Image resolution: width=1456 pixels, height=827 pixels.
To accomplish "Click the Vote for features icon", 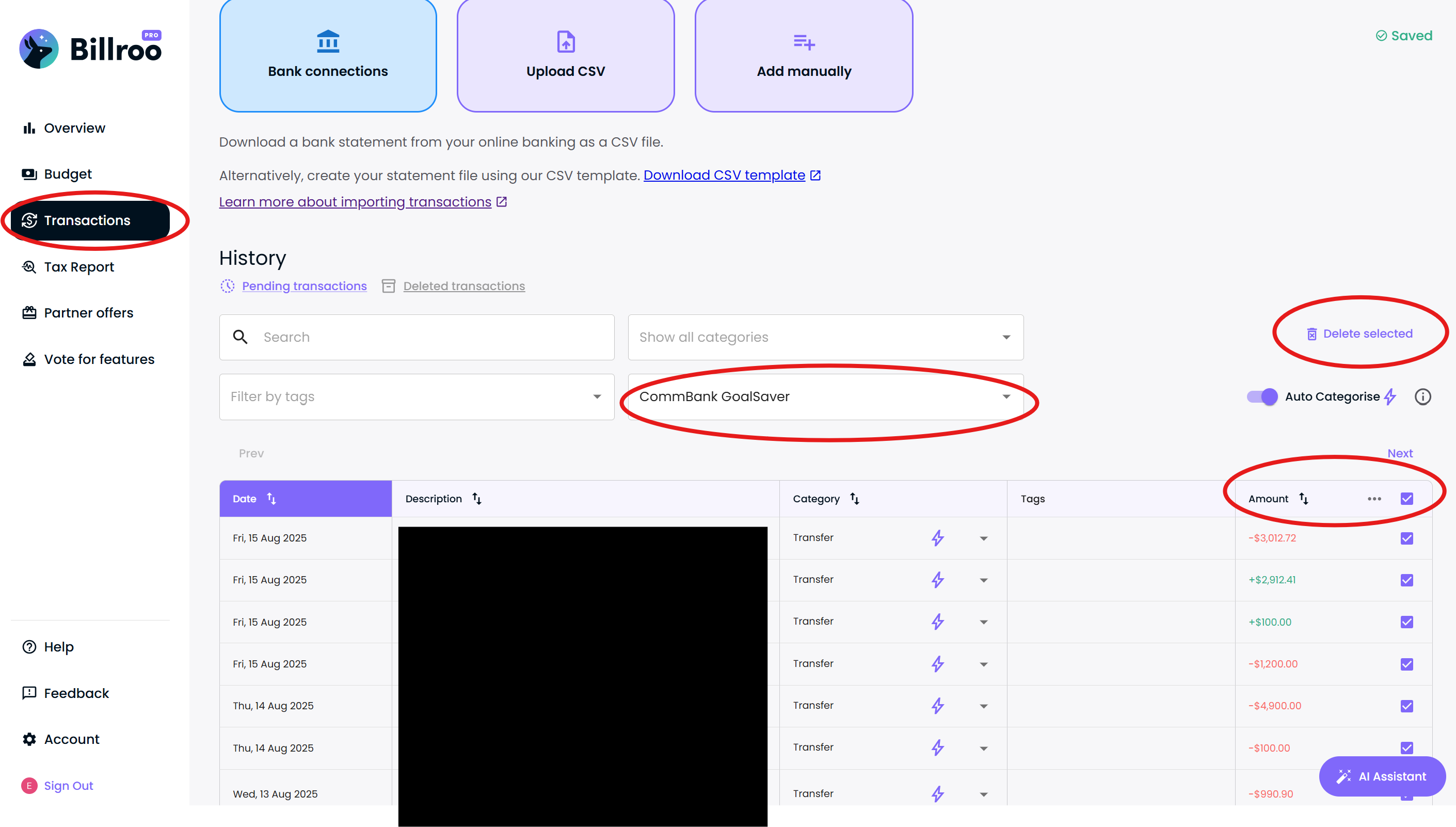I will (29, 359).
